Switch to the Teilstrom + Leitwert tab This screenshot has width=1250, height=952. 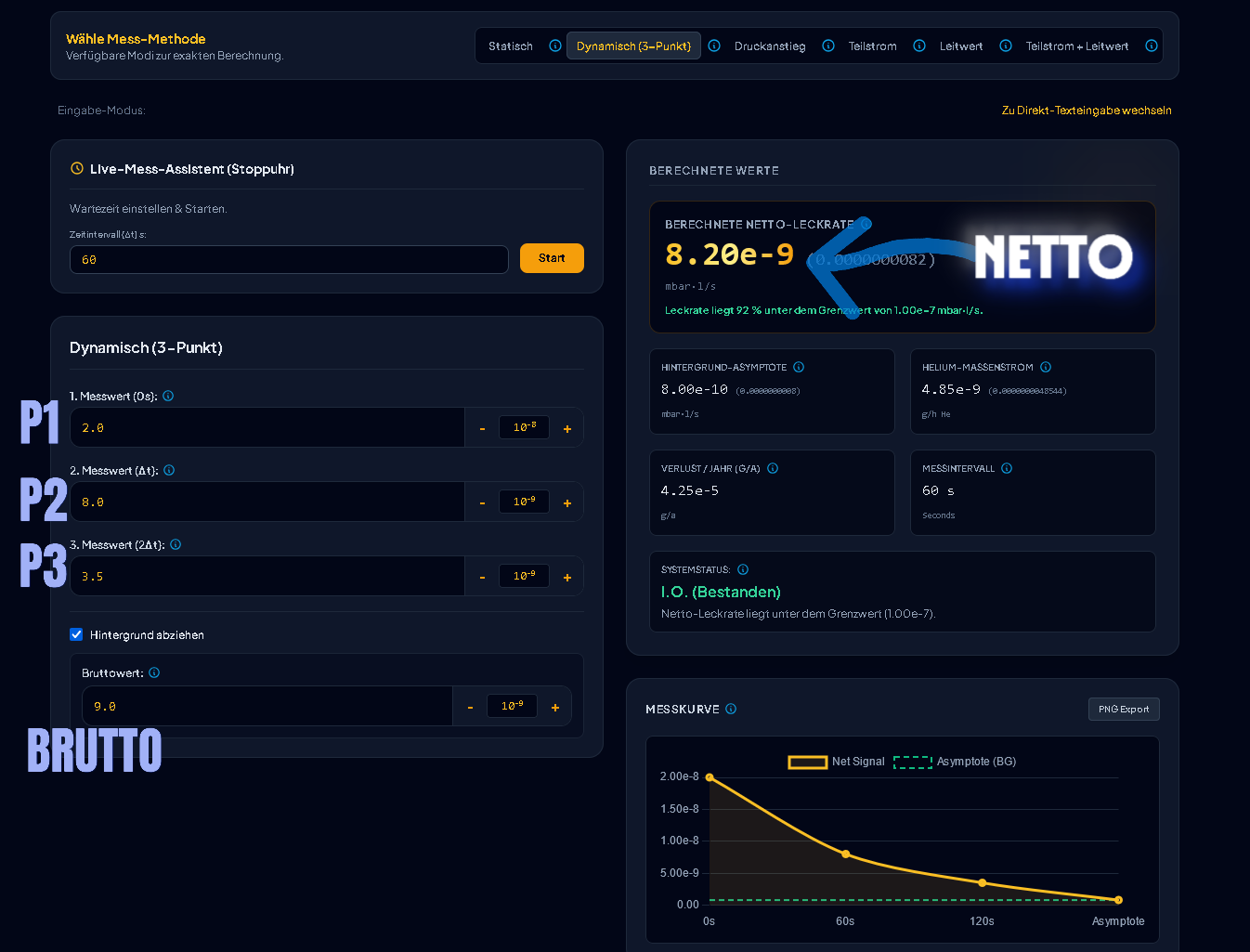tap(1077, 46)
